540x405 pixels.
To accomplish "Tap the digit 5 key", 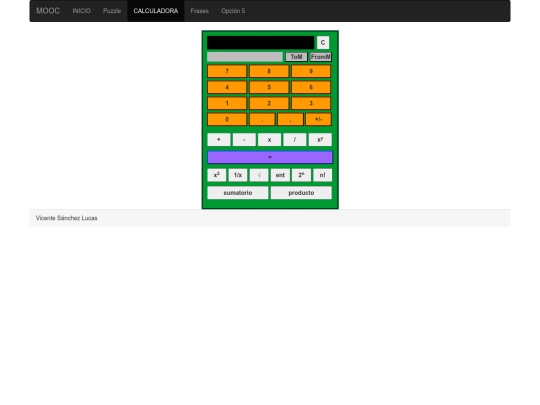I will pos(269,87).
